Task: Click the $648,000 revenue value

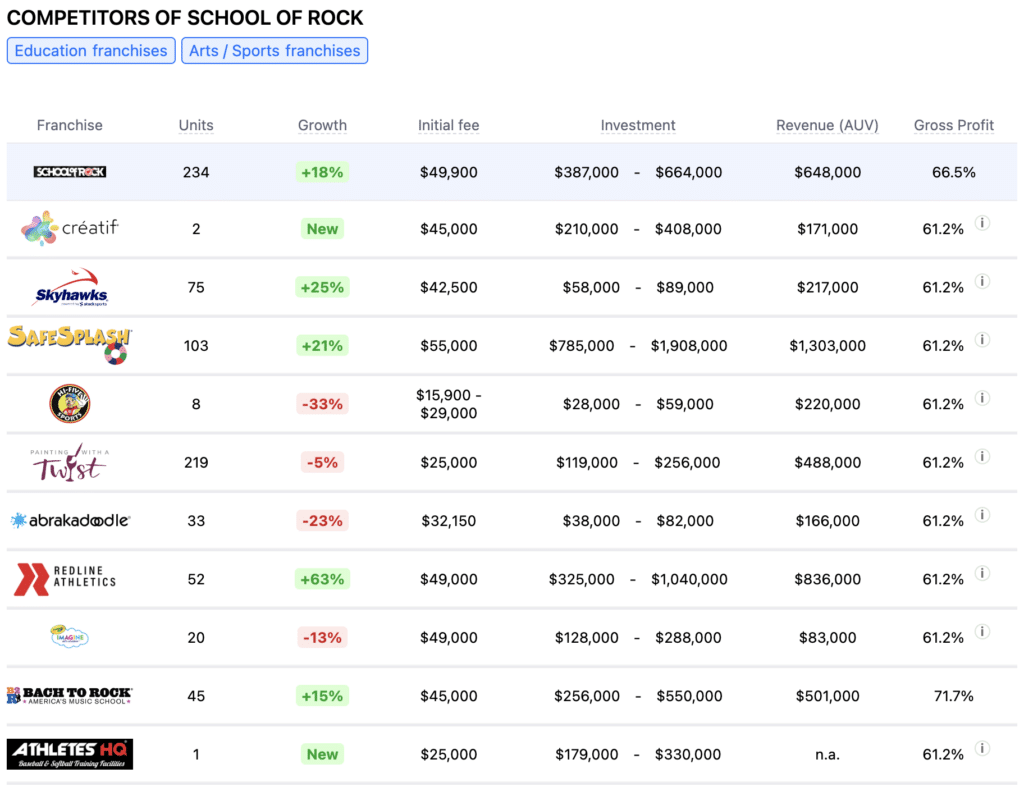Action: pyautogui.click(x=827, y=172)
